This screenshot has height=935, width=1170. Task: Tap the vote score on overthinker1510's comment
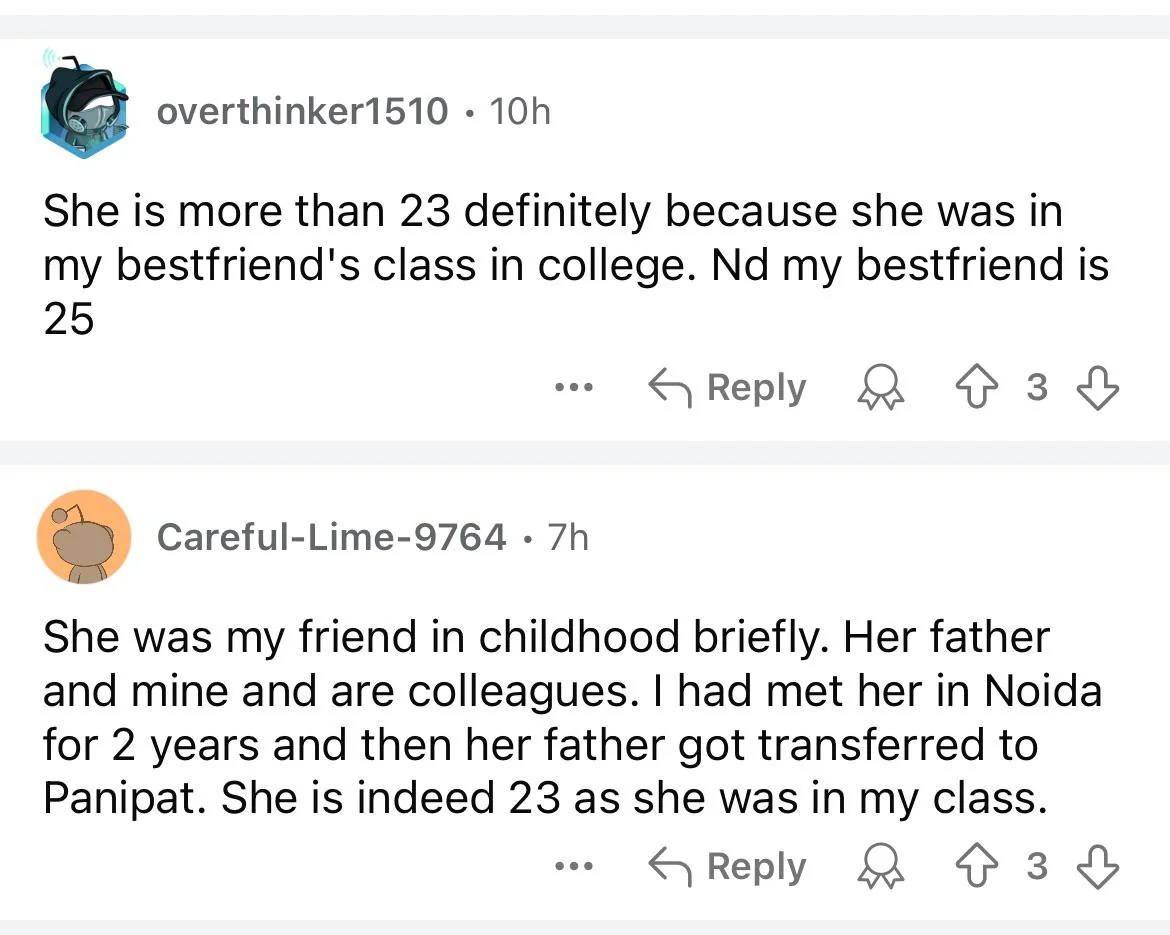(x=1038, y=388)
